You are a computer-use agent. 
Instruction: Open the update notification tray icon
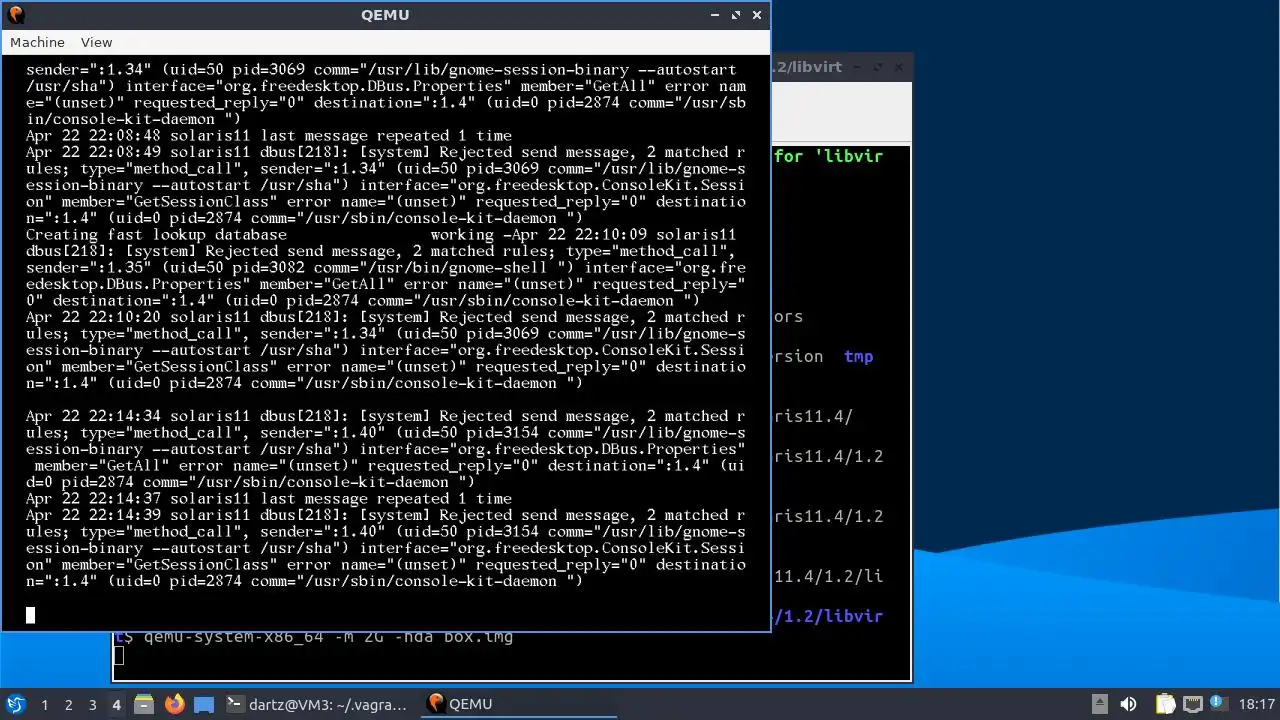(x=1218, y=704)
